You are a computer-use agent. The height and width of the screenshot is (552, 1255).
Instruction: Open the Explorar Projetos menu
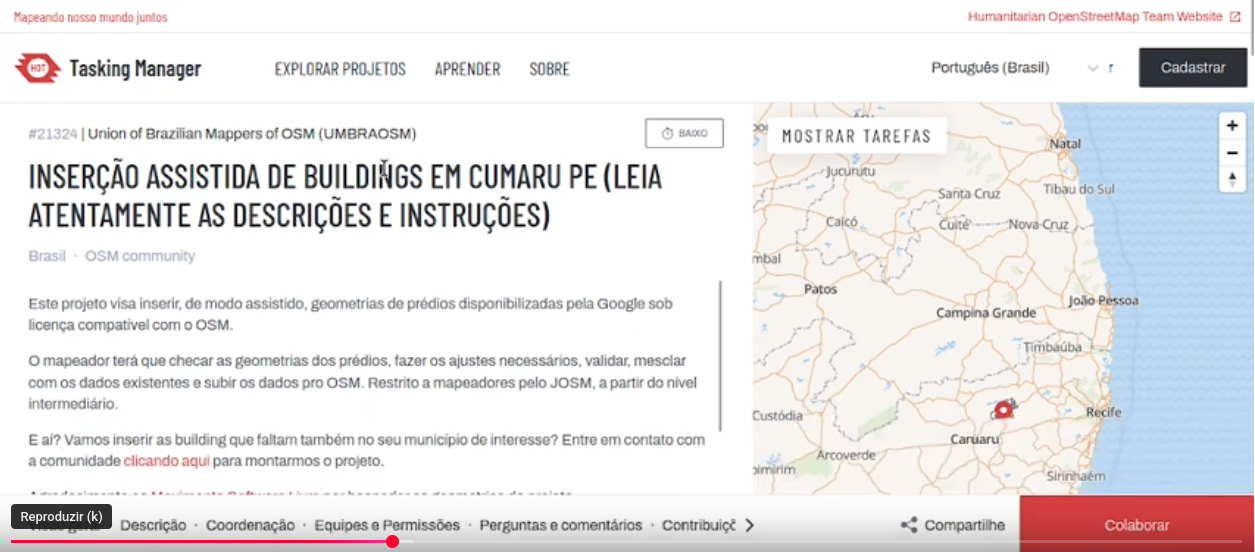pos(340,69)
